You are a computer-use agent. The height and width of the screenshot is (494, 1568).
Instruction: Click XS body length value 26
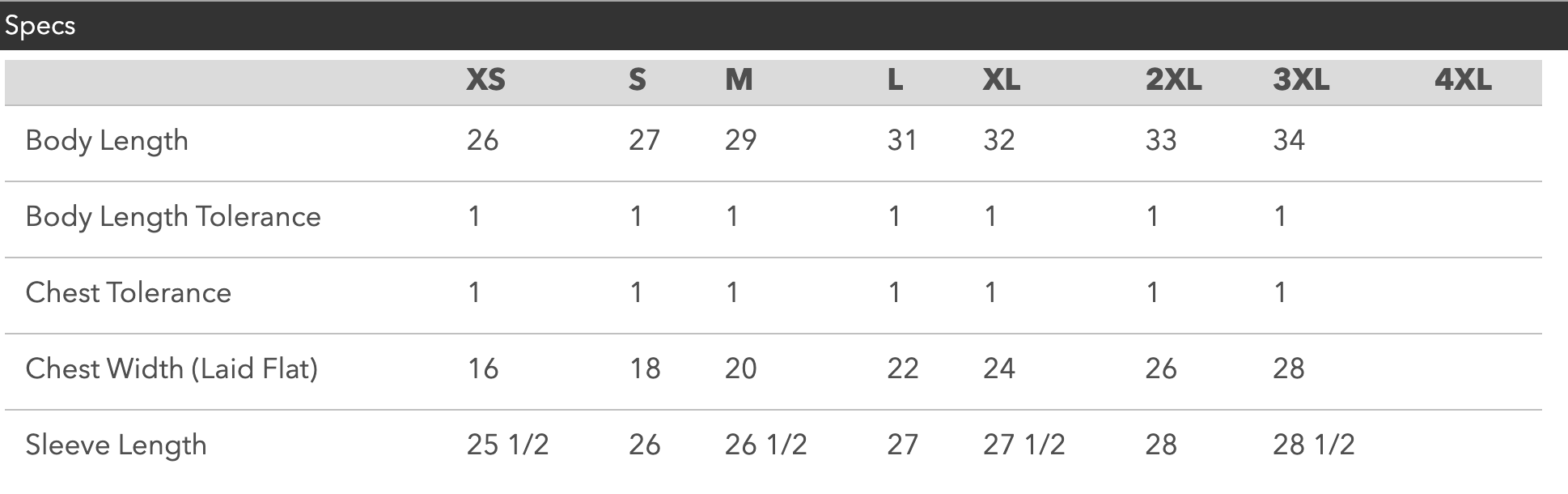pos(483,141)
